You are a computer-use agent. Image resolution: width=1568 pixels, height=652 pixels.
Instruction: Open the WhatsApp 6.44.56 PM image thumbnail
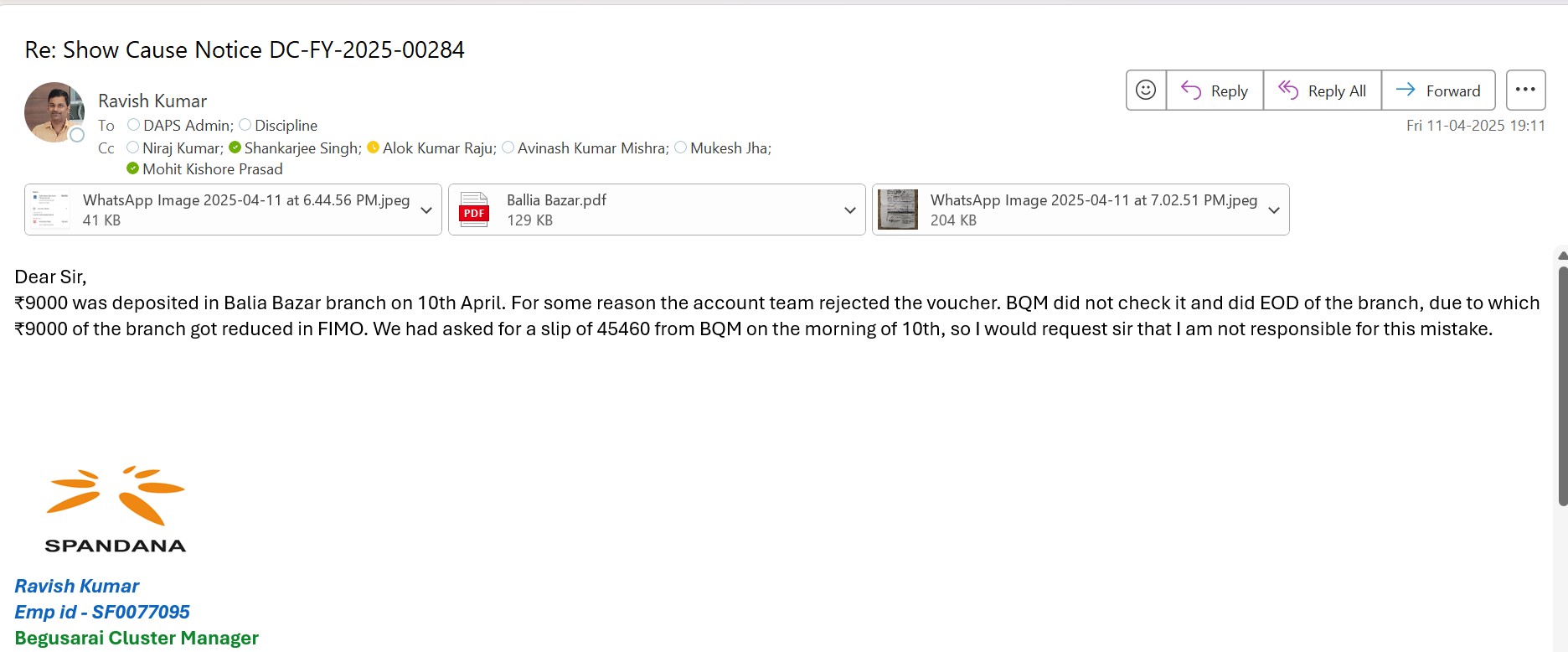tap(50, 210)
